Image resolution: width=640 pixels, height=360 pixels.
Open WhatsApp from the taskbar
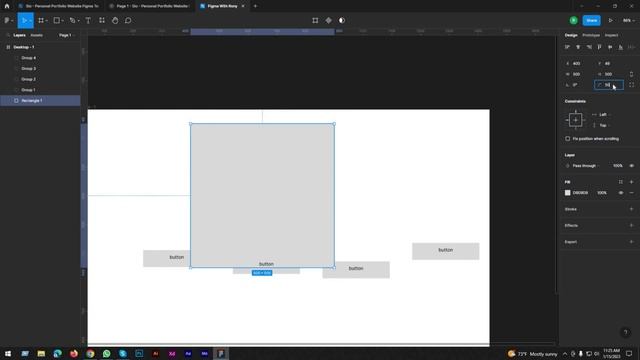(x=107, y=353)
